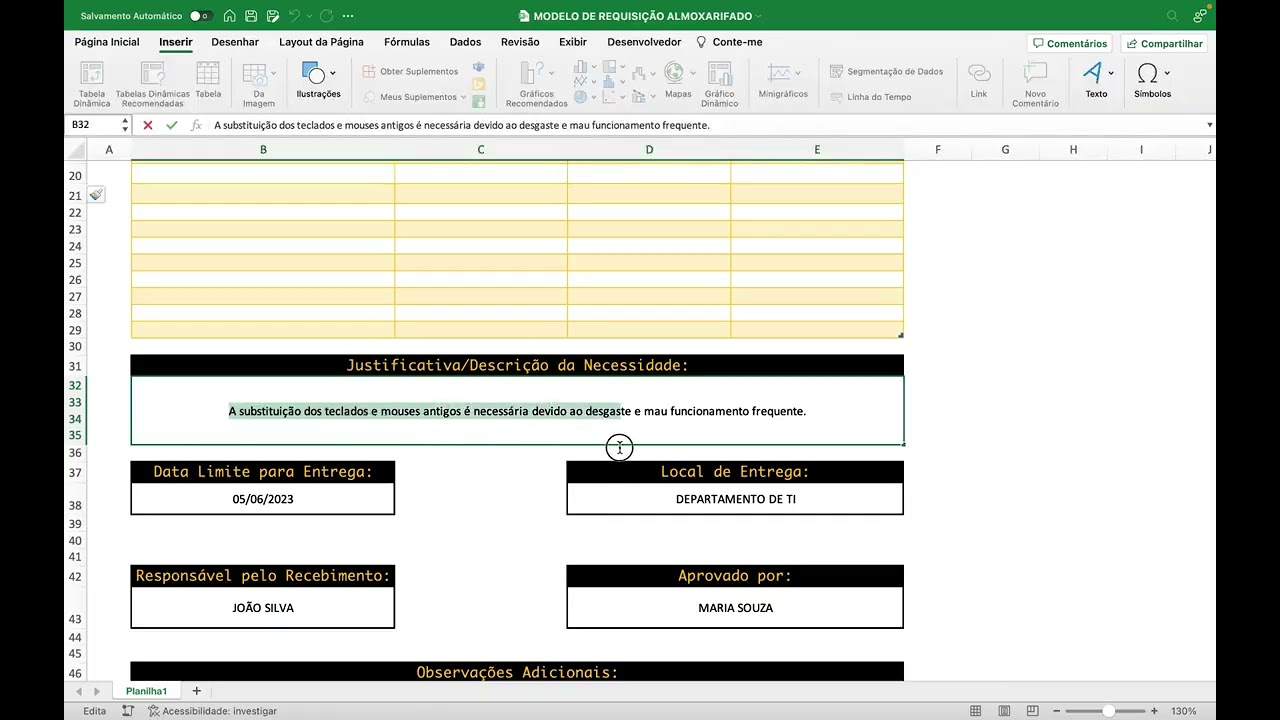The width and height of the screenshot is (1280, 720).
Task: Click the MARIA SOUZA cell
Action: pos(735,608)
